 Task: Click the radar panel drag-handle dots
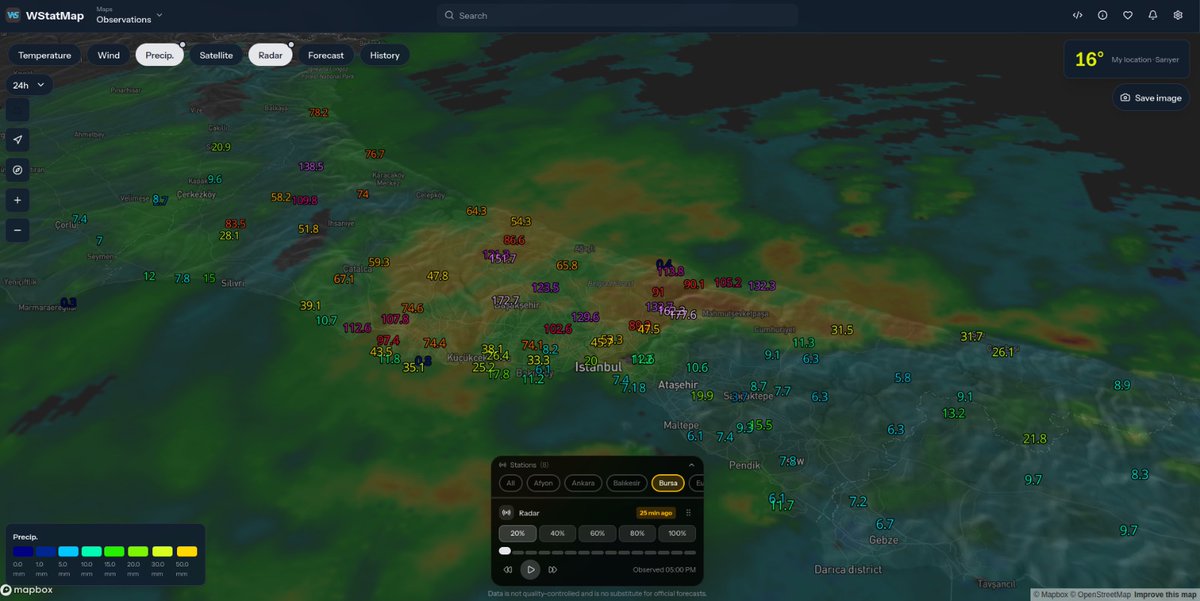[x=688, y=512]
